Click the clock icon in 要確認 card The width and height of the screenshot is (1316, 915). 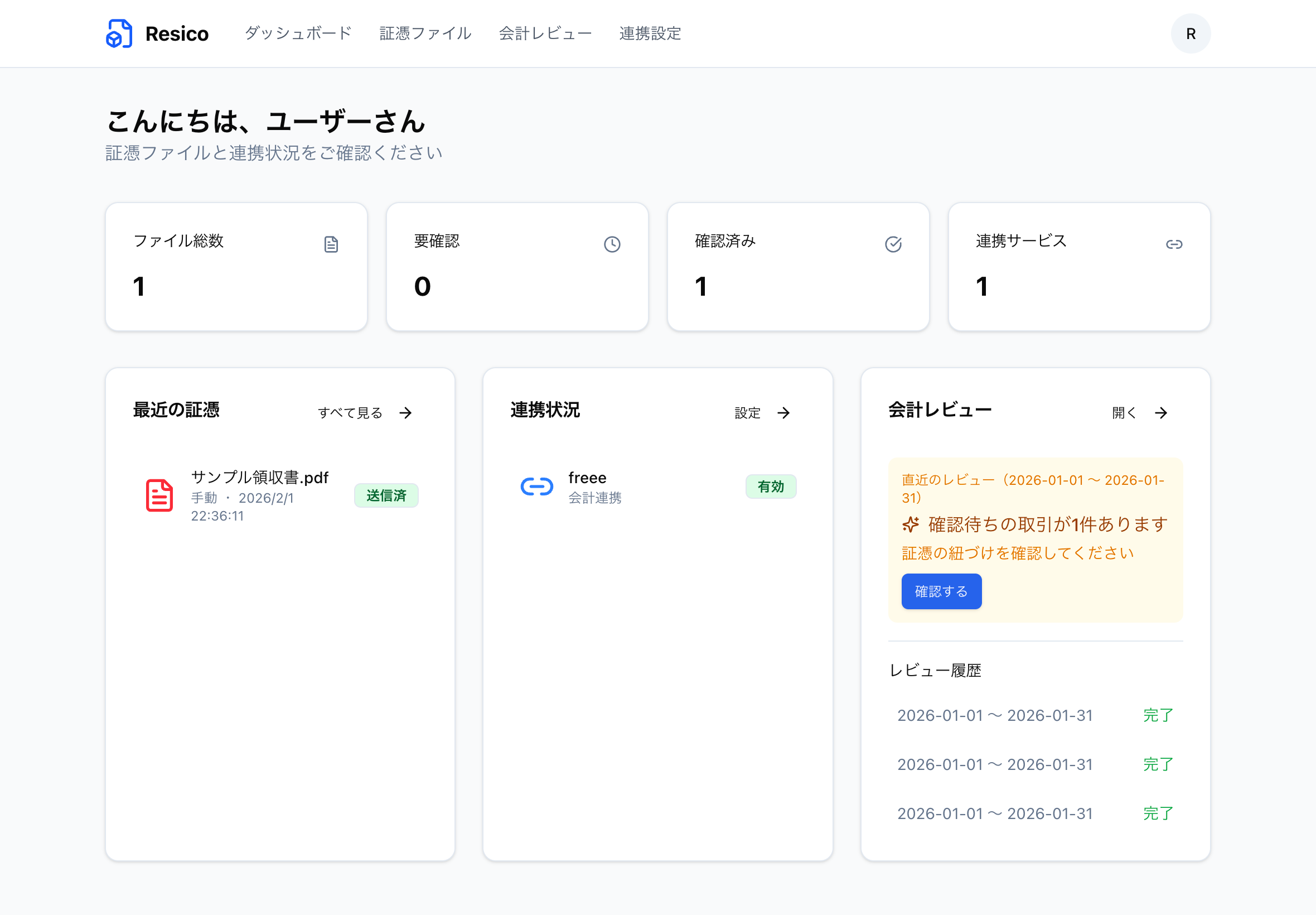pyautogui.click(x=612, y=244)
